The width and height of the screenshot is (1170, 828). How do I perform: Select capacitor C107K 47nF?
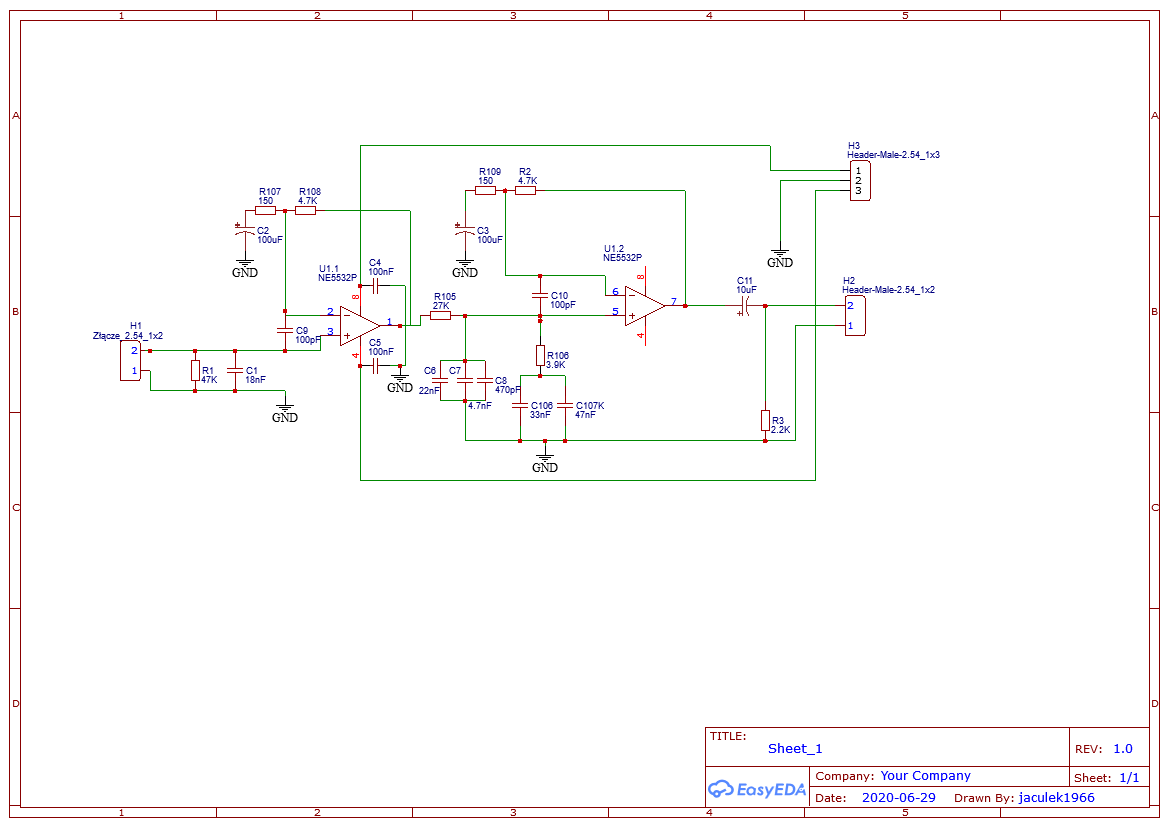coord(565,406)
